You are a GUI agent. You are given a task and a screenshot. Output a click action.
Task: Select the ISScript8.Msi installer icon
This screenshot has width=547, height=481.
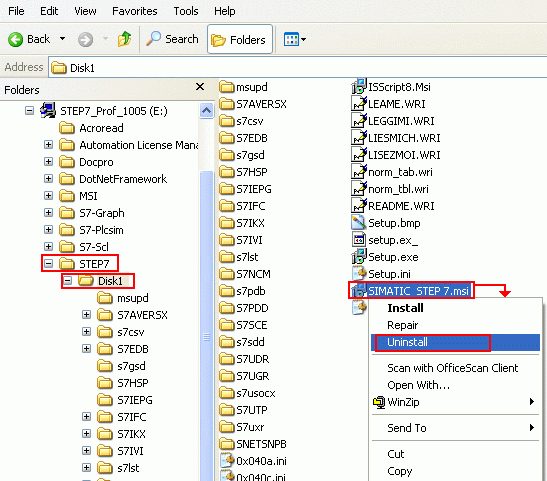(359, 87)
